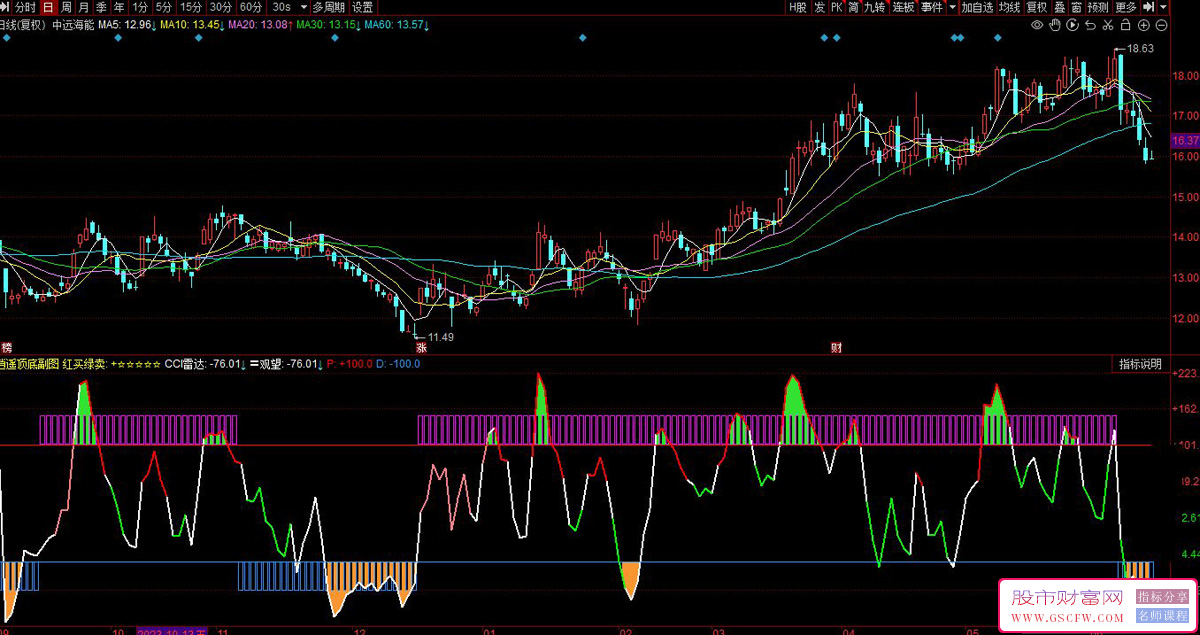Image resolution: width=1200 pixels, height=635 pixels.
Task: Toggle the eye visibility icon
Action: pos(1037,24)
